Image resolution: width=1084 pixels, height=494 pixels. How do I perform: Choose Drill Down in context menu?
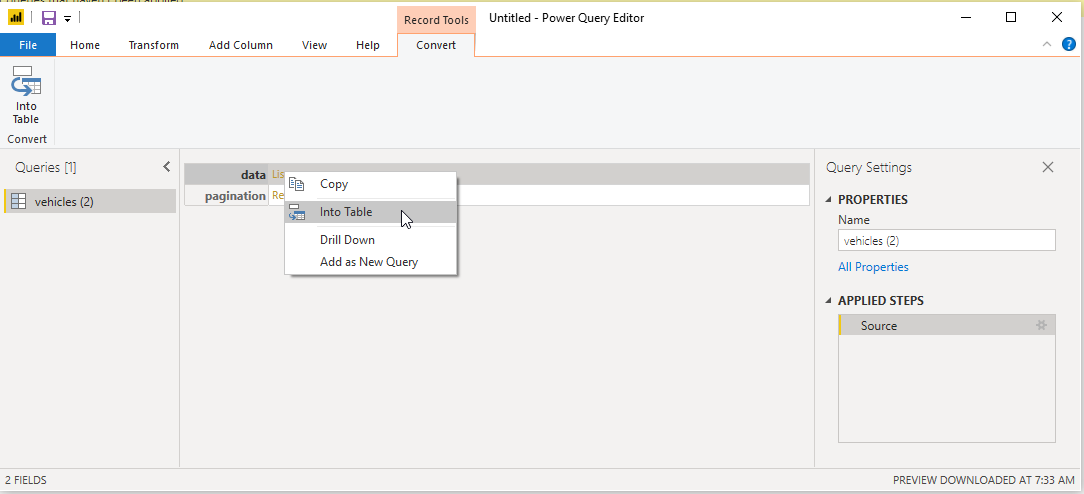click(x=371, y=240)
